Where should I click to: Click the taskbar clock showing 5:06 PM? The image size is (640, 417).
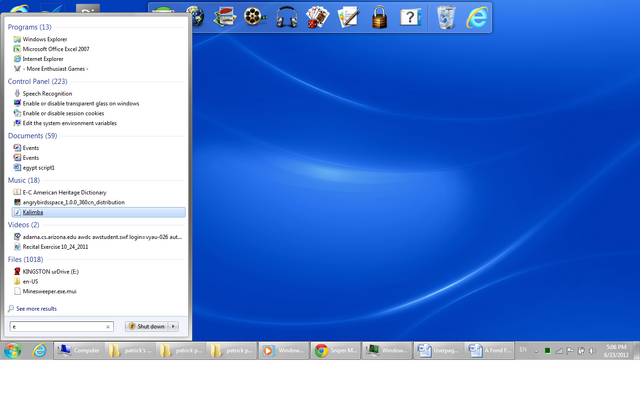[x=616, y=350]
